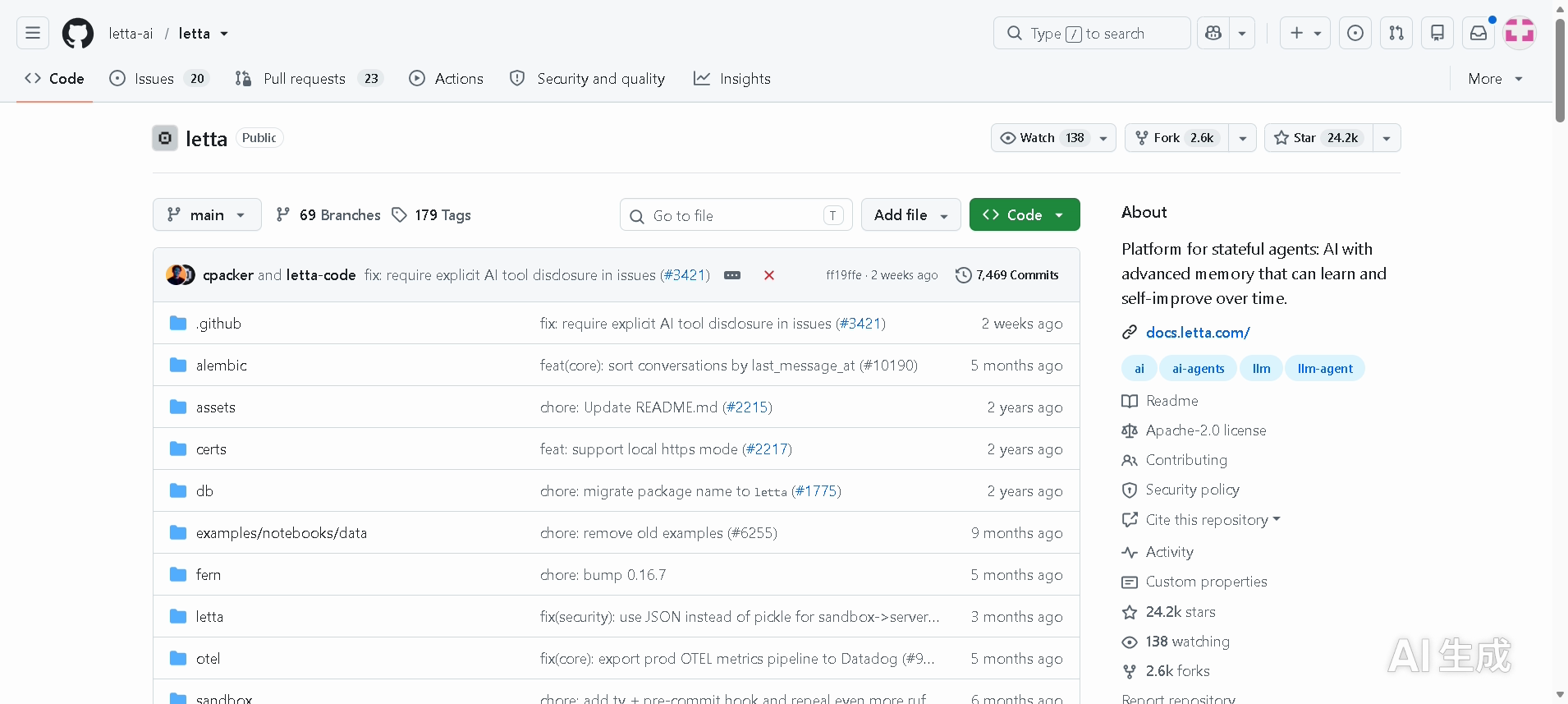Open the 7,469 Commits history
This screenshot has height=704, width=1568.
(x=1007, y=275)
